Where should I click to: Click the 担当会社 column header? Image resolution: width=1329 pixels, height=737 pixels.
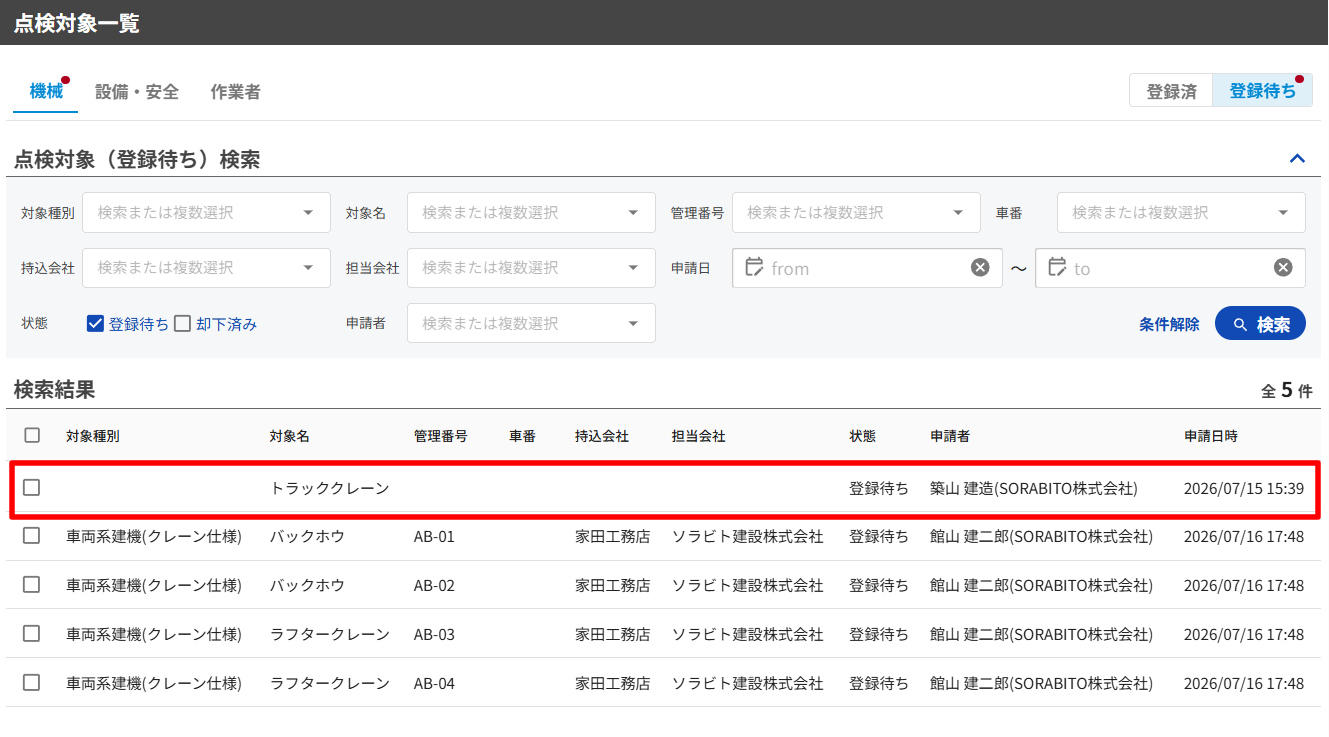(x=698, y=436)
